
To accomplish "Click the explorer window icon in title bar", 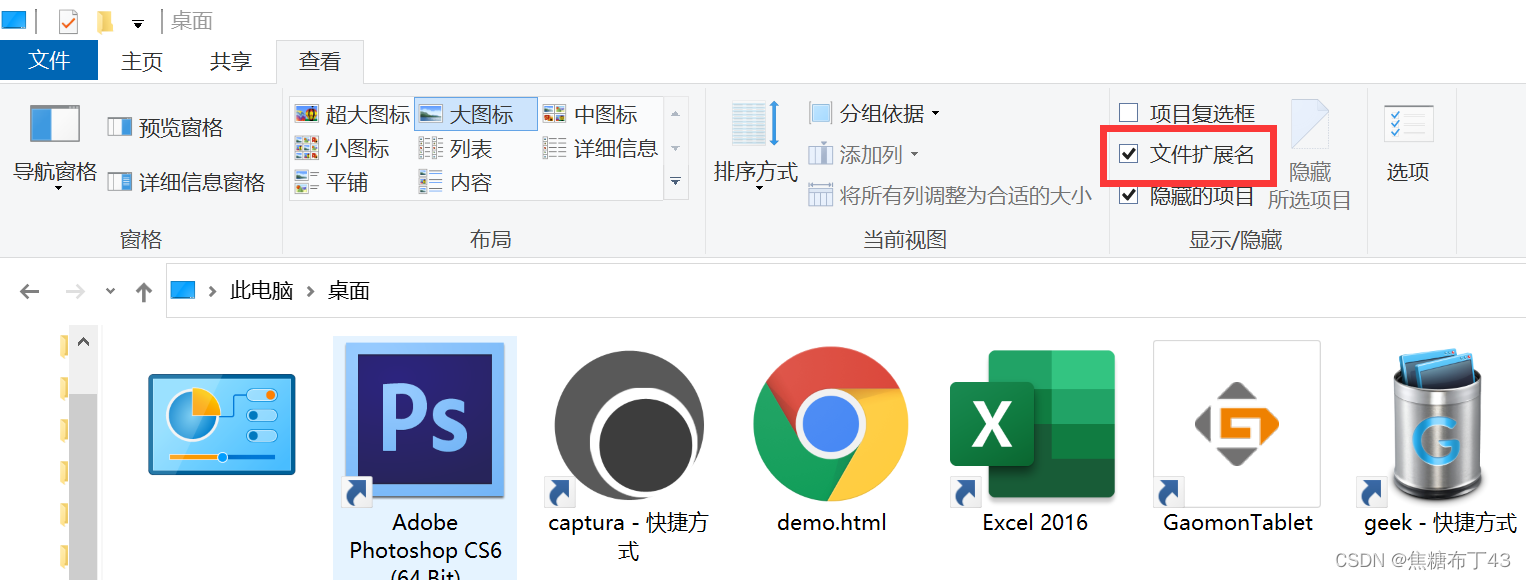I will click(x=14, y=21).
